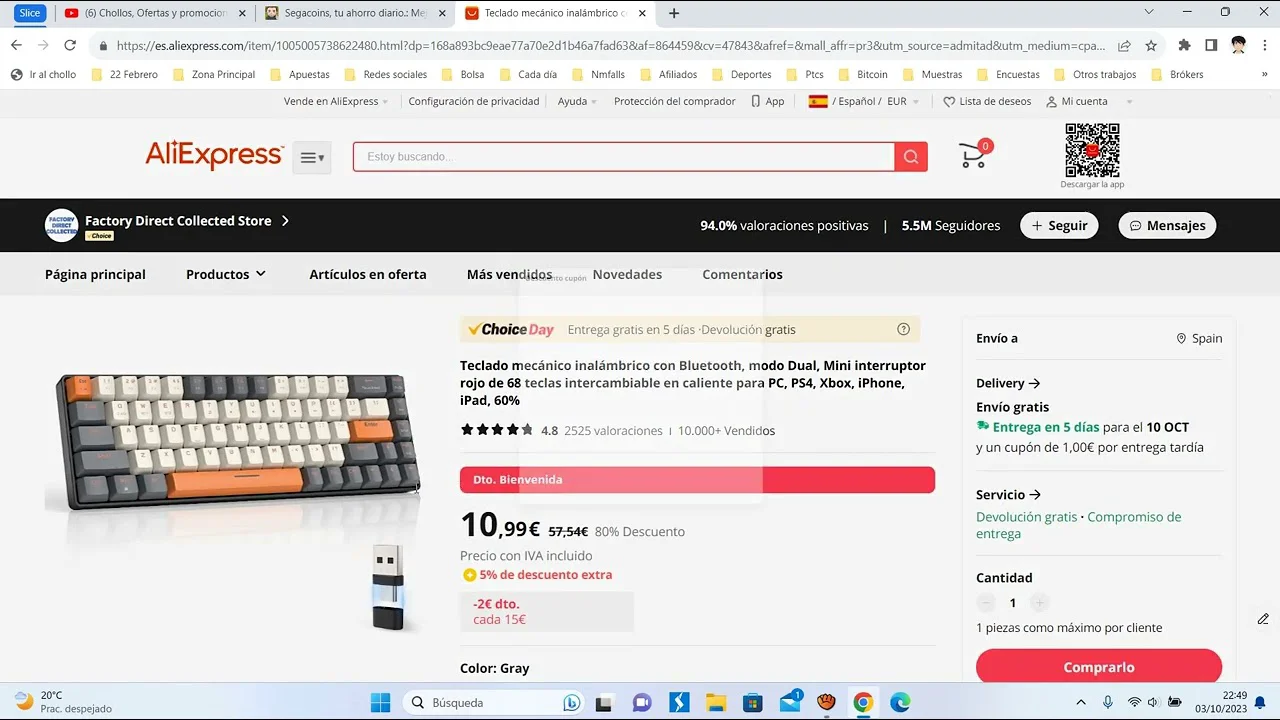This screenshot has height=720, width=1280.
Task: Open Lista de deseos link
Action: click(987, 101)
